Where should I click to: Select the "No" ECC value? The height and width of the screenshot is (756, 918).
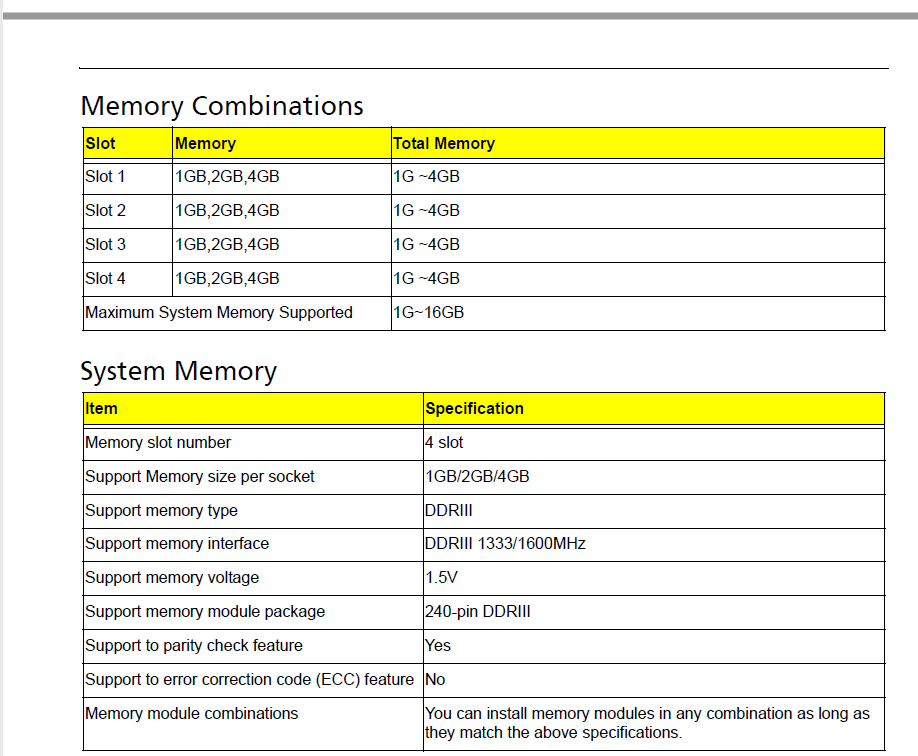[435, 680]
